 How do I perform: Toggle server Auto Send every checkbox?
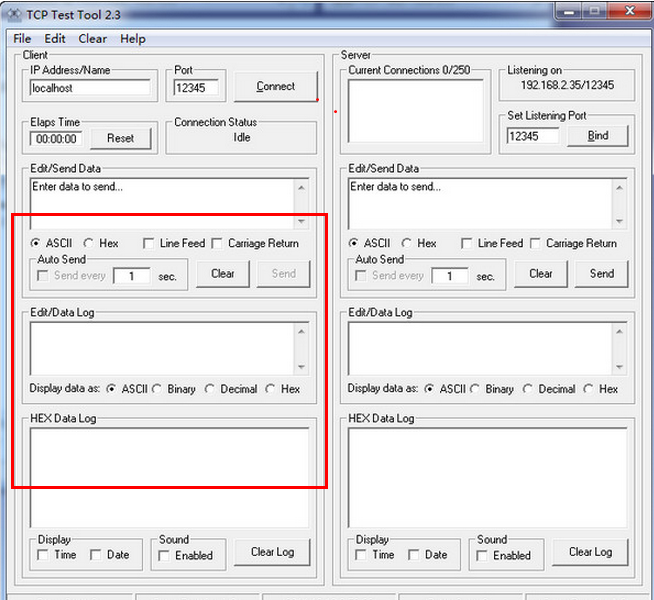[360, 276]
